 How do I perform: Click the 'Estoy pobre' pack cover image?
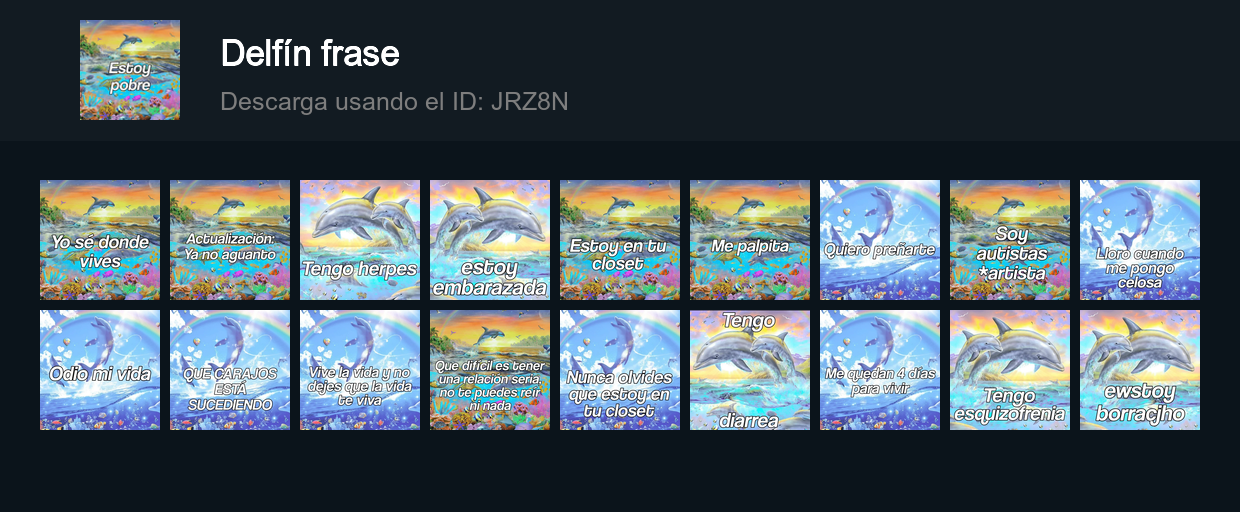point(130,70)
